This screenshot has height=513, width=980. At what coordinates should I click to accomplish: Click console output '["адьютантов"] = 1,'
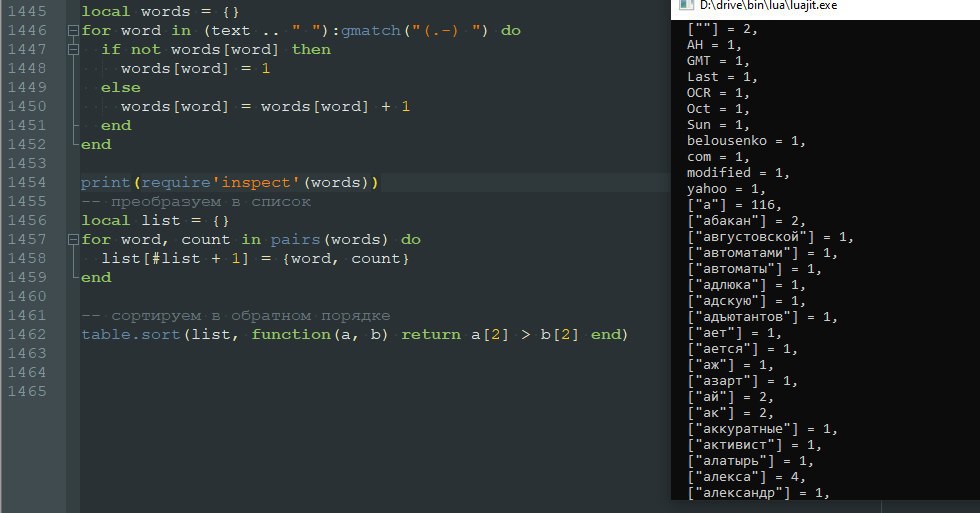(x=762, y=317)
